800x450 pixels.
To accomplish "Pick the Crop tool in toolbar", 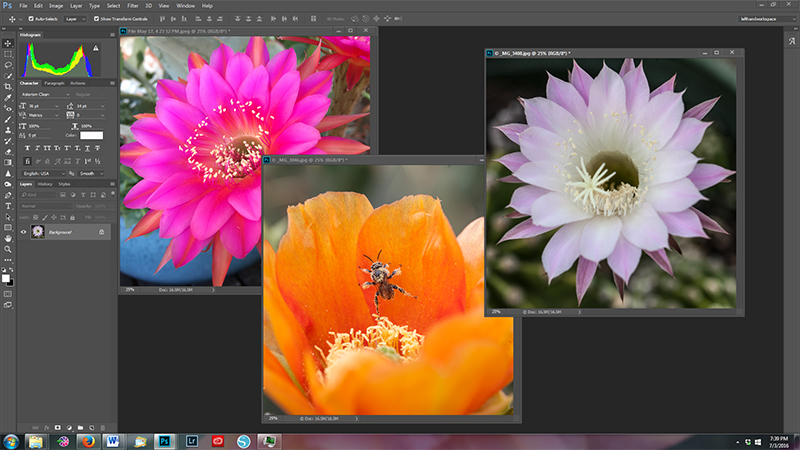I will pyautogui.click(x=8, y=86).
